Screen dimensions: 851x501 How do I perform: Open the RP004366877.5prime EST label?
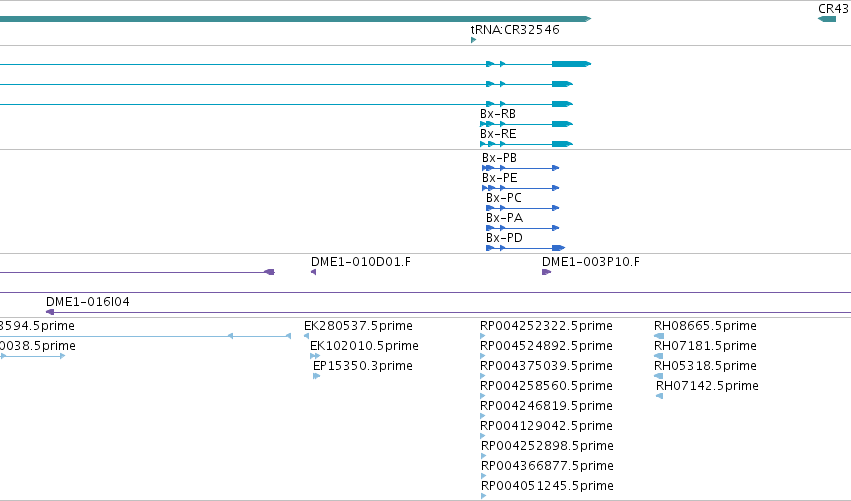[x=548, y=466]
